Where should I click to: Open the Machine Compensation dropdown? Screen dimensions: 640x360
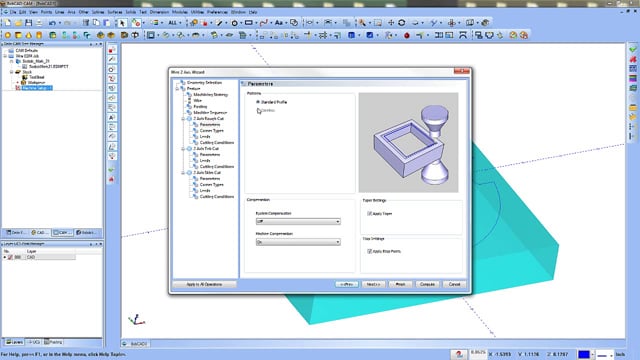(x=298, y=242)
